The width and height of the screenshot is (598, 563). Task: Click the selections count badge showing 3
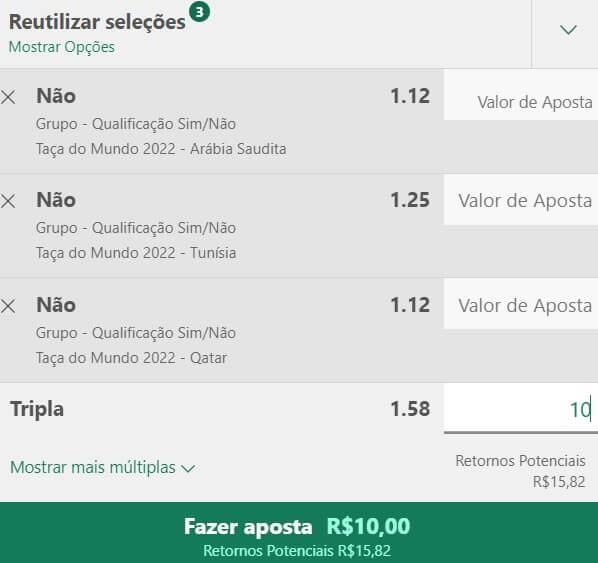[199, 12]
